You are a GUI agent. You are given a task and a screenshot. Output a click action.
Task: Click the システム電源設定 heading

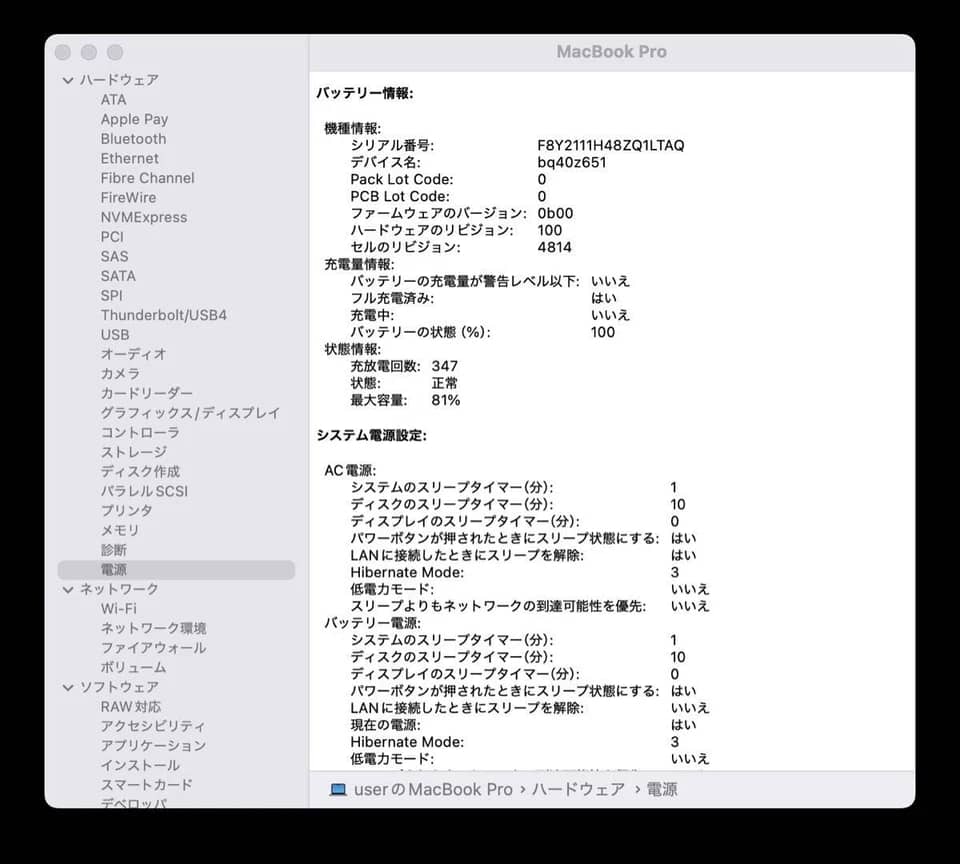pos(372,436)
